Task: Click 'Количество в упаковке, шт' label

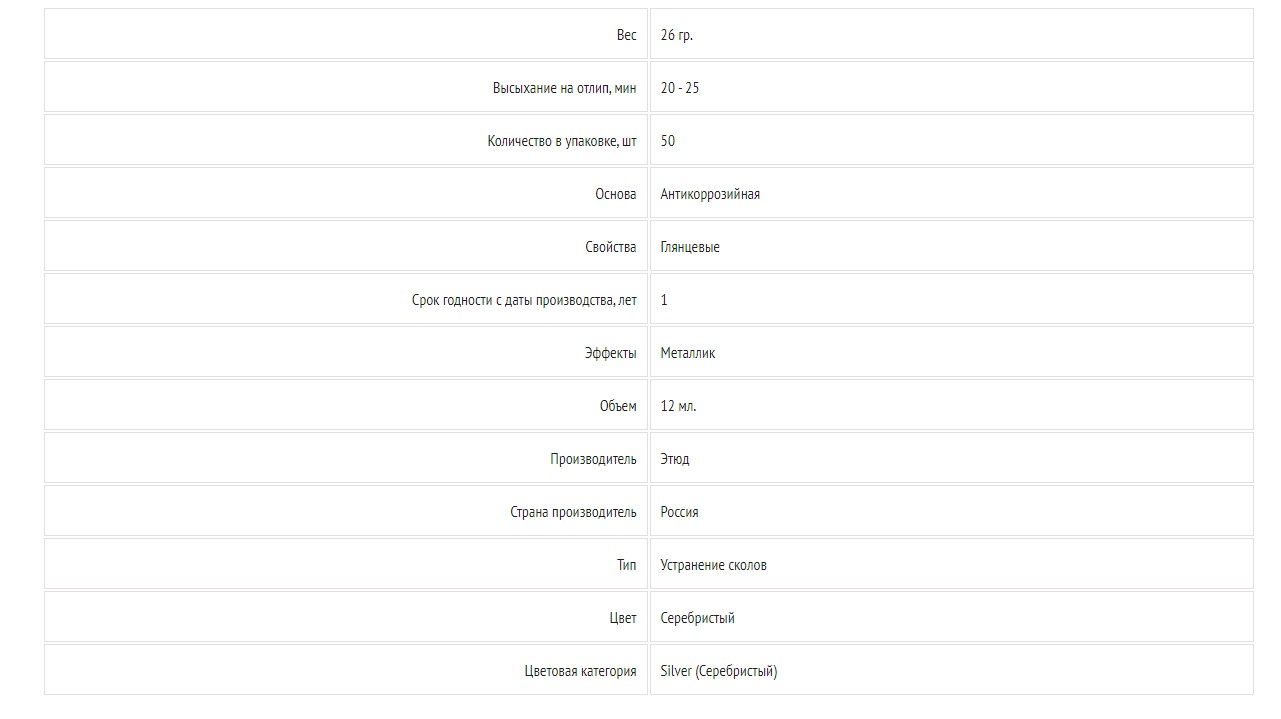Action: [562, 141]
